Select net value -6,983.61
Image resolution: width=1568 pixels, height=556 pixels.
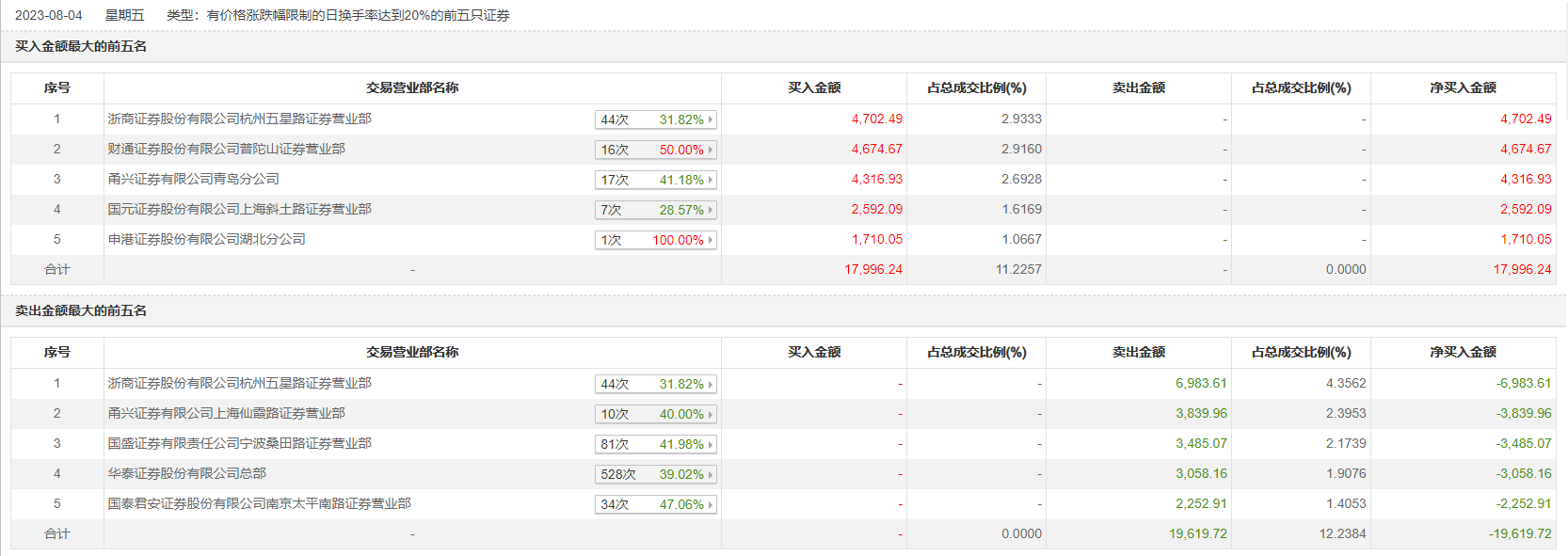(1524, 383)
